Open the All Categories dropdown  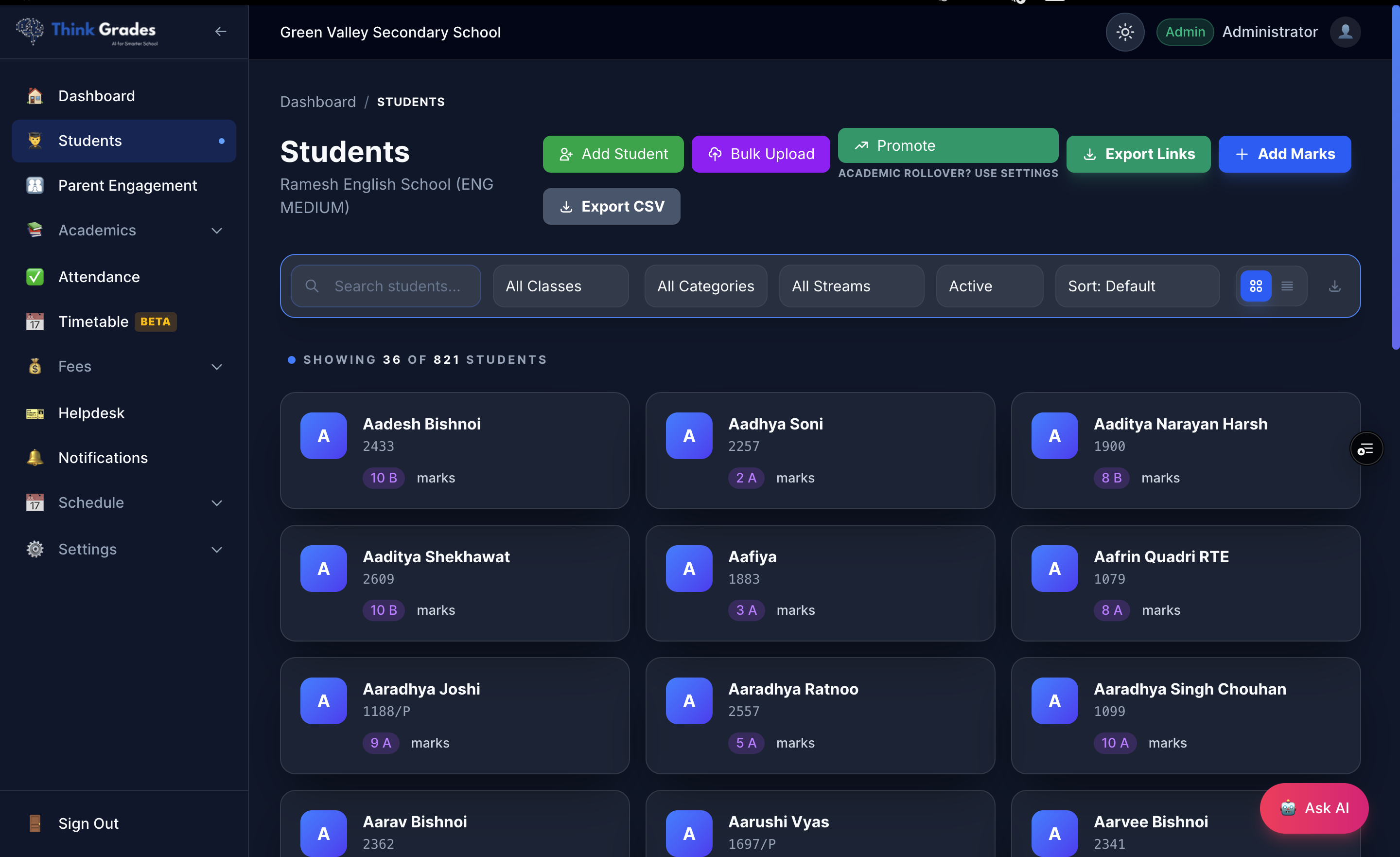[706, 286]
